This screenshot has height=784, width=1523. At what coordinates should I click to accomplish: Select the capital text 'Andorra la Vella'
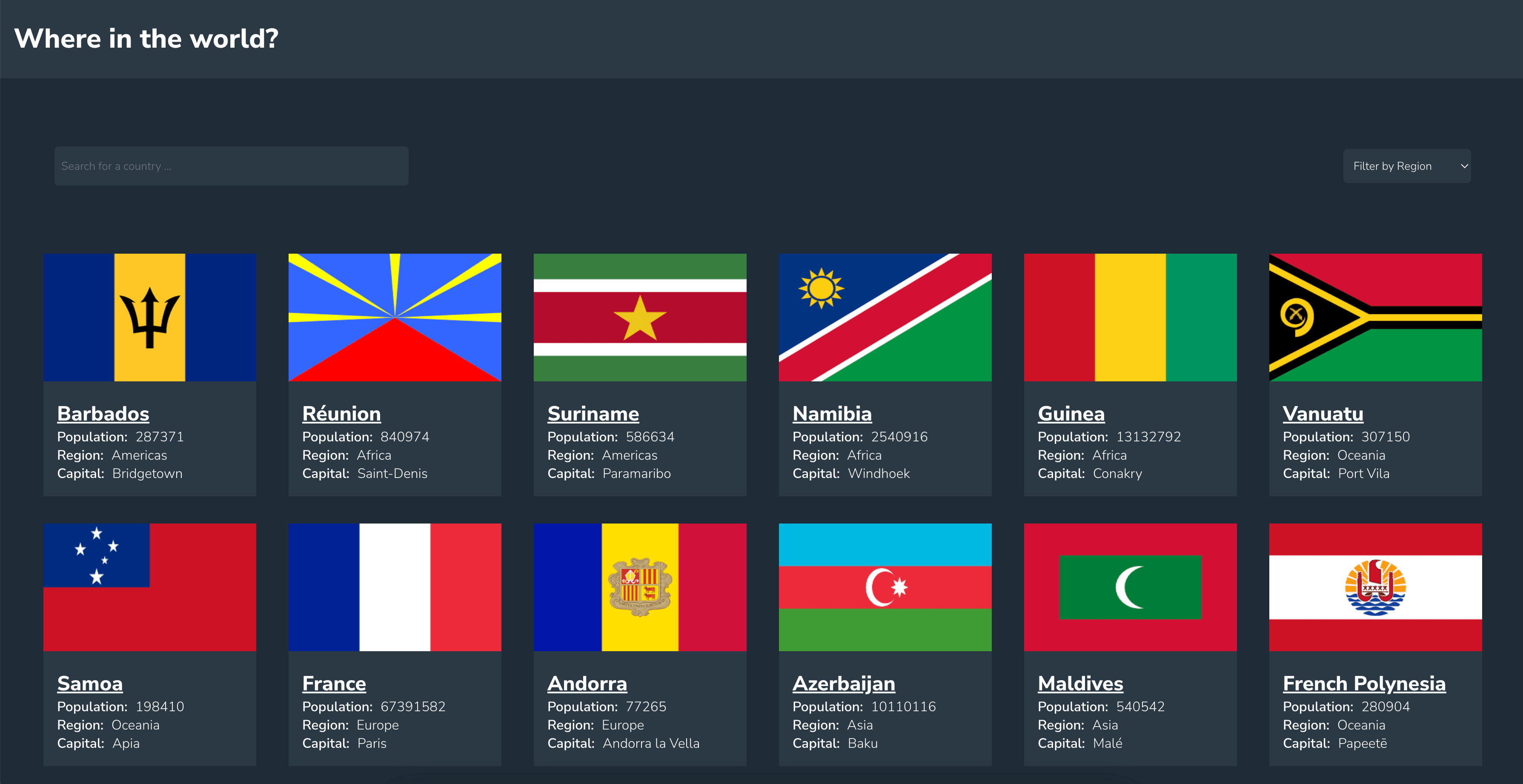pos(651,743)
